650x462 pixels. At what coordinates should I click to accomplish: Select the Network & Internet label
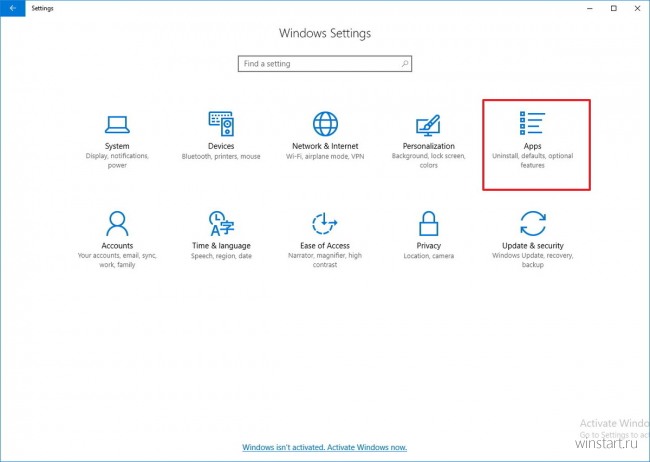pos(325,146)
